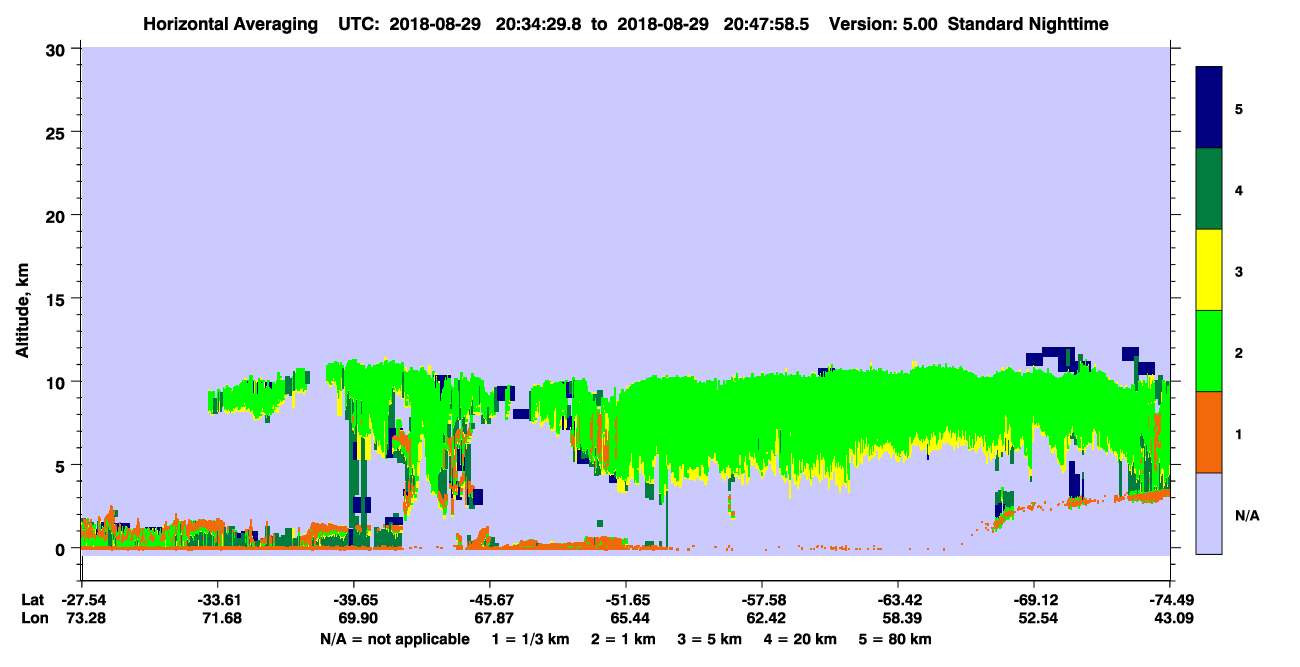1300x667 pixels.
Task: Click the altitude axis tick "0"
Action: [x=62, y=549]
